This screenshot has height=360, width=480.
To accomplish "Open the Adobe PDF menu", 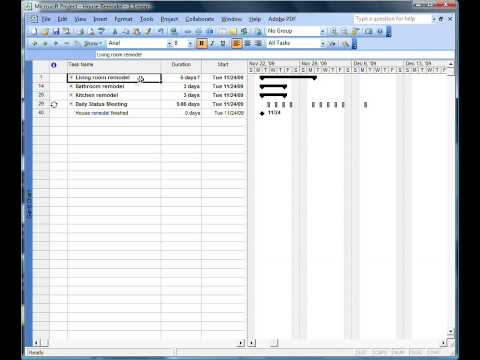I will [x=282, y=19].
